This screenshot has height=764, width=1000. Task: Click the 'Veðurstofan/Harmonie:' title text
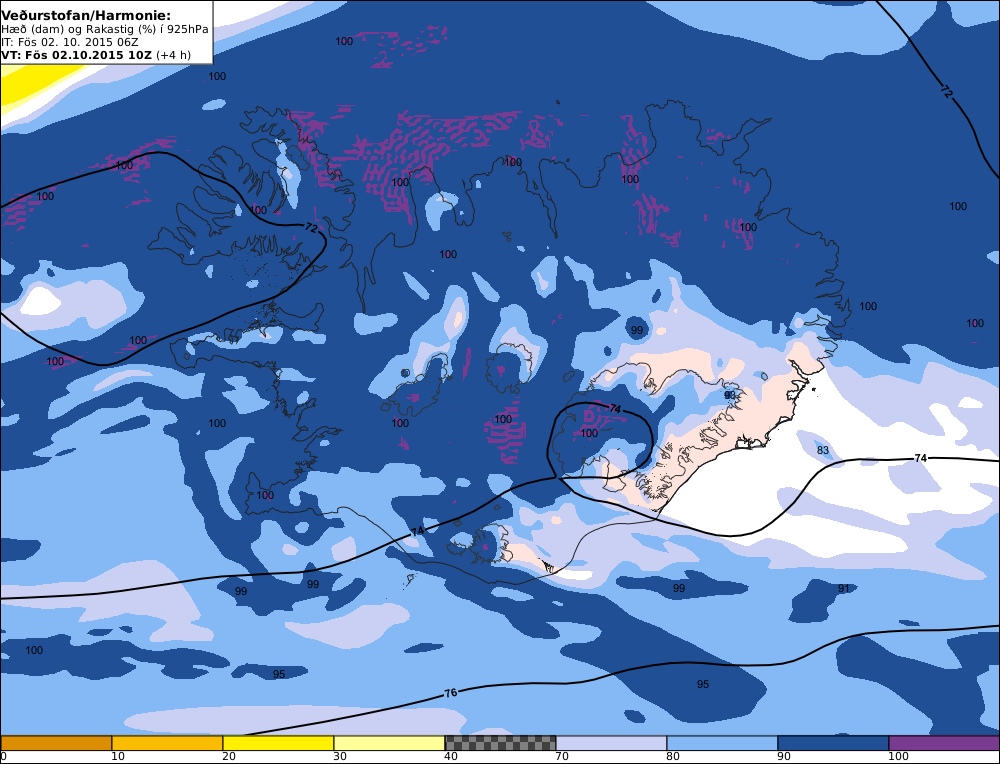(x=85, y=15)
